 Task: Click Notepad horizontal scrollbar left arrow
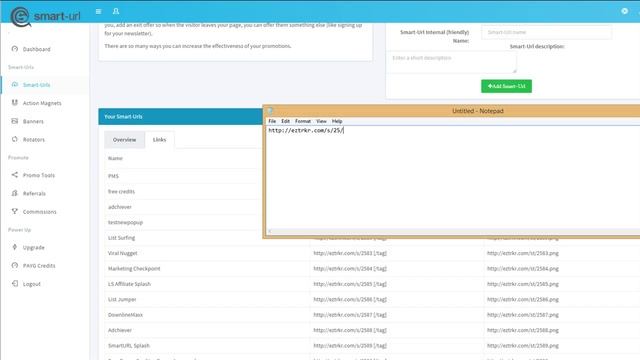coord(269,231)
